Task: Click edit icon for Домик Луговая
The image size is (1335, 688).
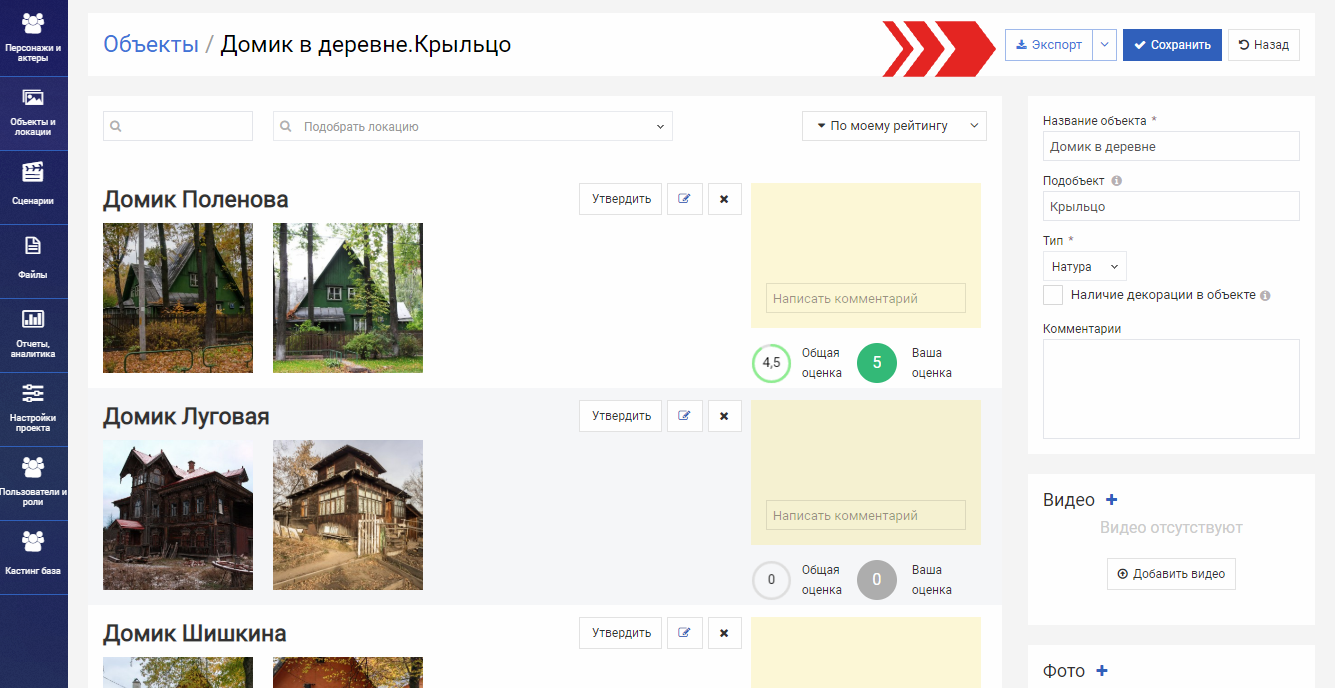Action: point(685,416)
